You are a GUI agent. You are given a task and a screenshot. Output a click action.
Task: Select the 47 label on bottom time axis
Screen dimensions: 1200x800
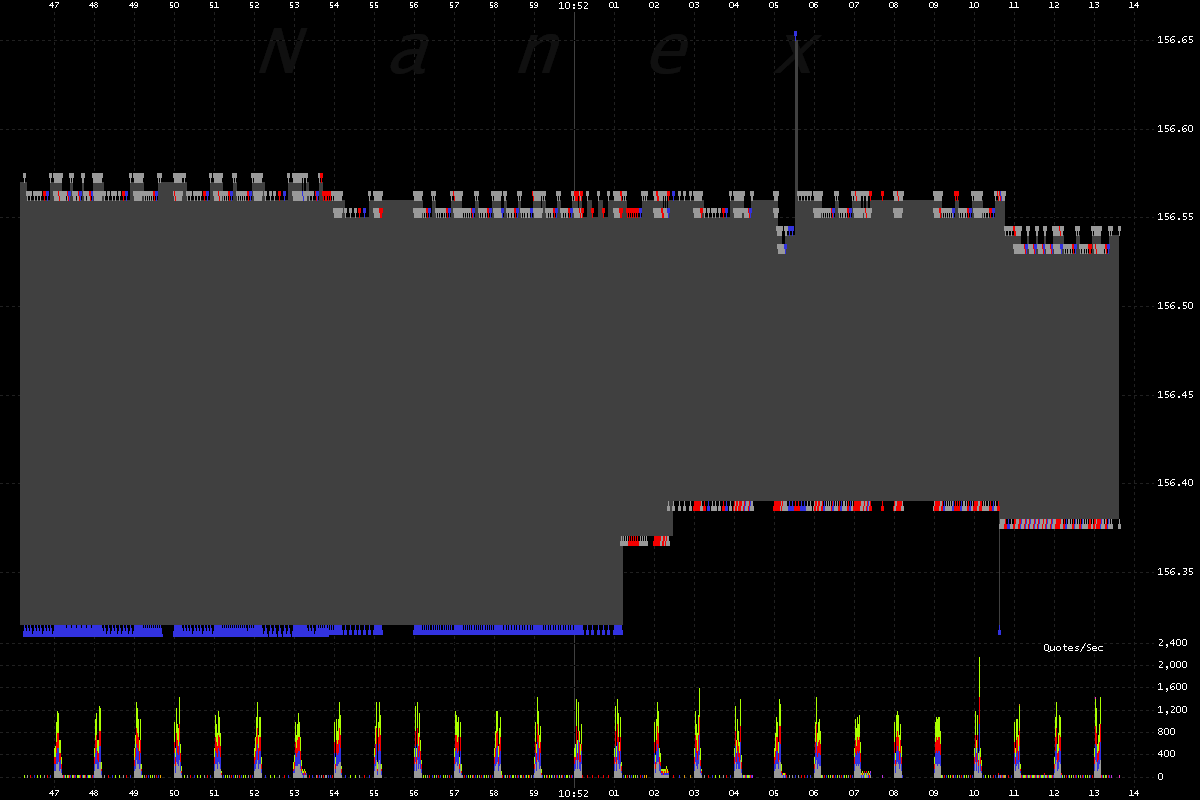54,793
